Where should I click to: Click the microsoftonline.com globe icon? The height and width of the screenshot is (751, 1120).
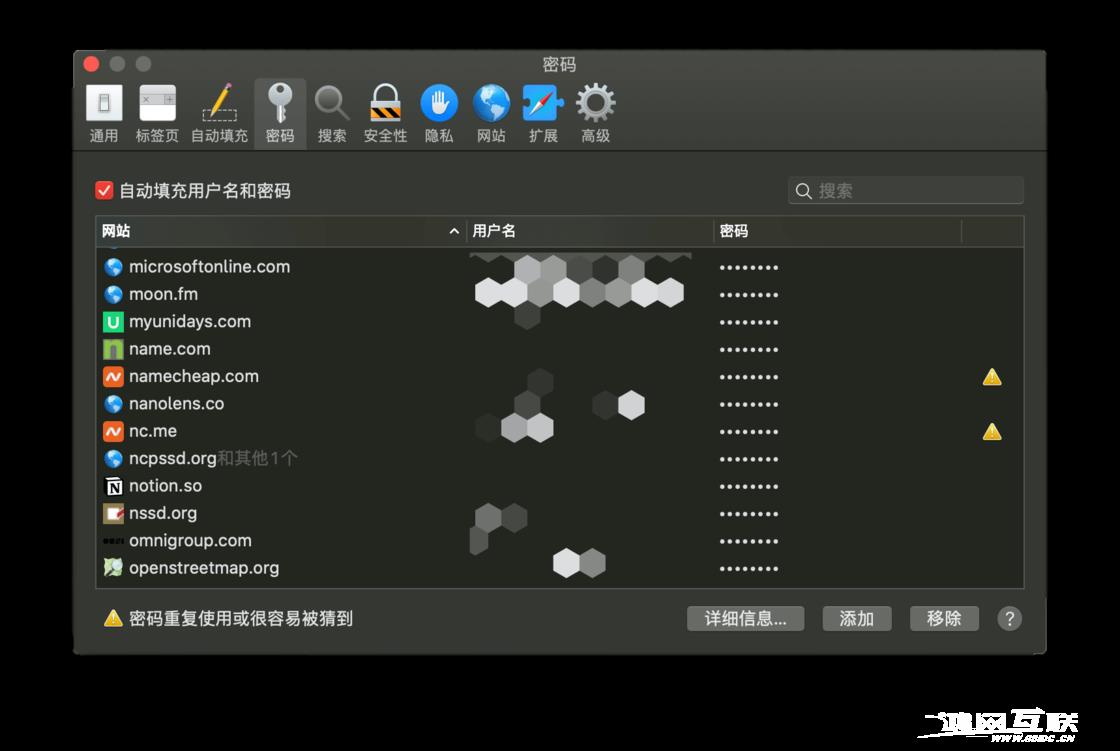[x=114, y=267]
